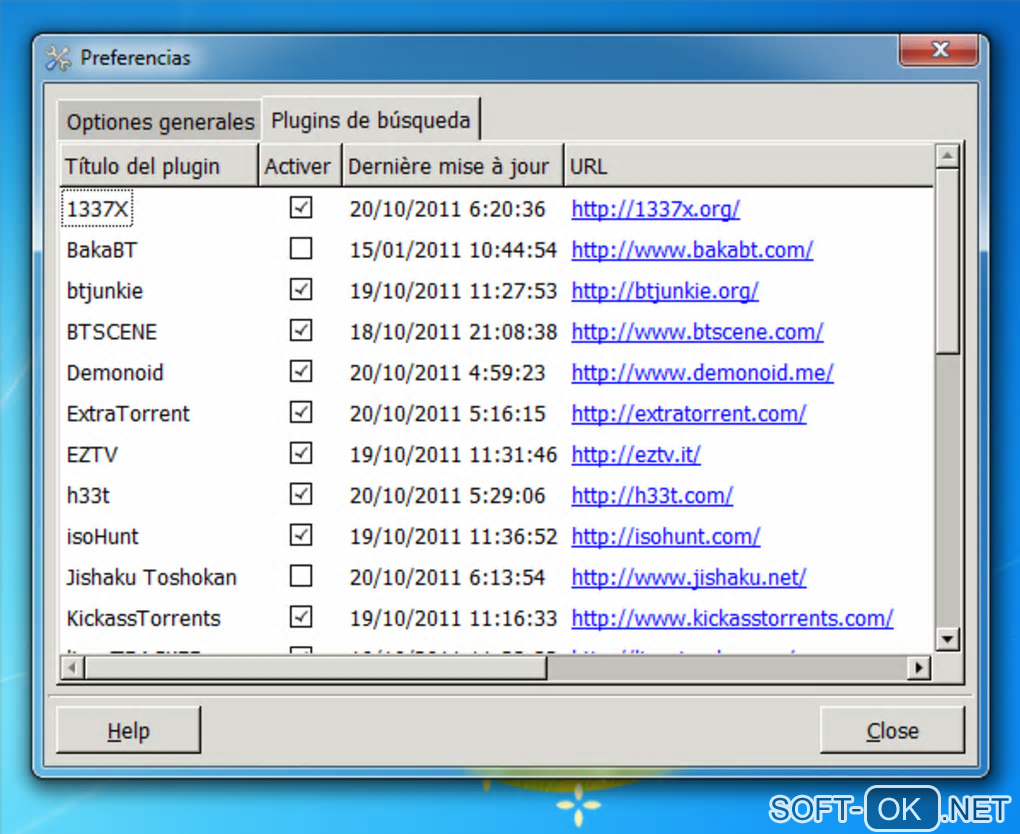Viewport: 1020px width, 834px height.
Task: Select the ExtraTorrent plugin name
Action: click(128, 414)
